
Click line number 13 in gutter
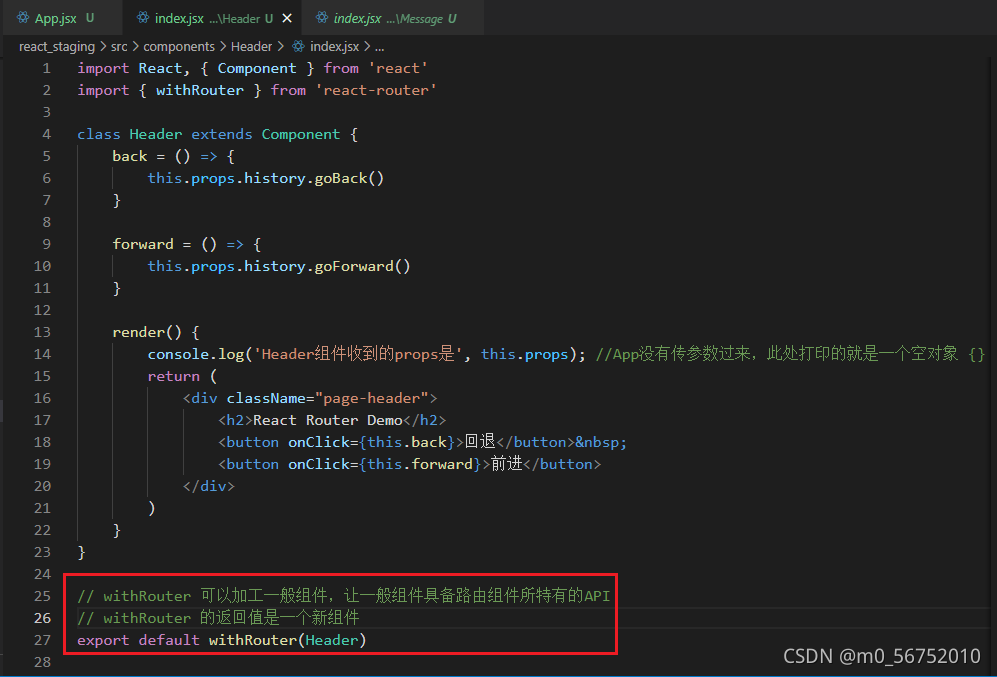click(42, 332)
